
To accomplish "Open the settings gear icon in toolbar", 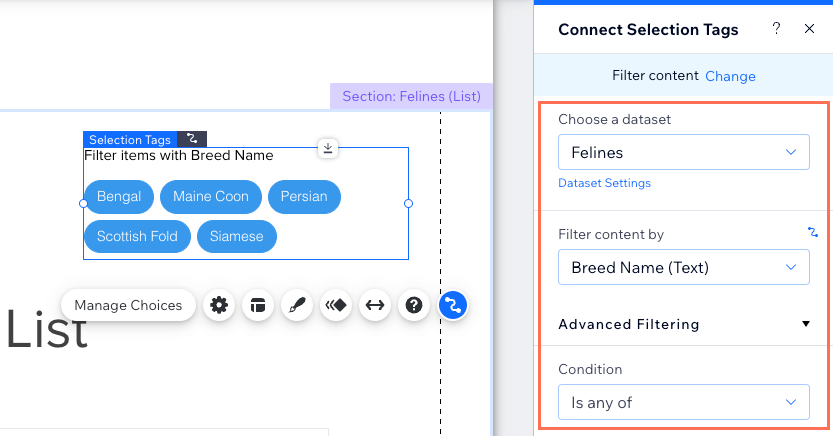I will click(219, 305).
